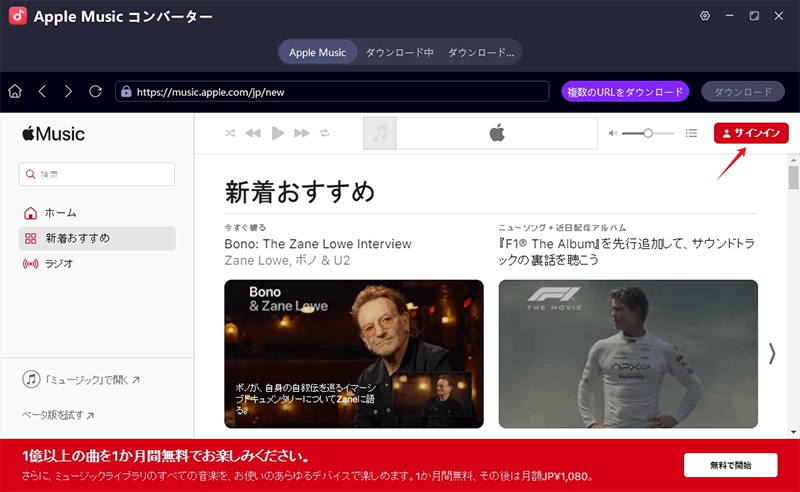Click the 新着おすすめ grid icon

tap(31, 238)
